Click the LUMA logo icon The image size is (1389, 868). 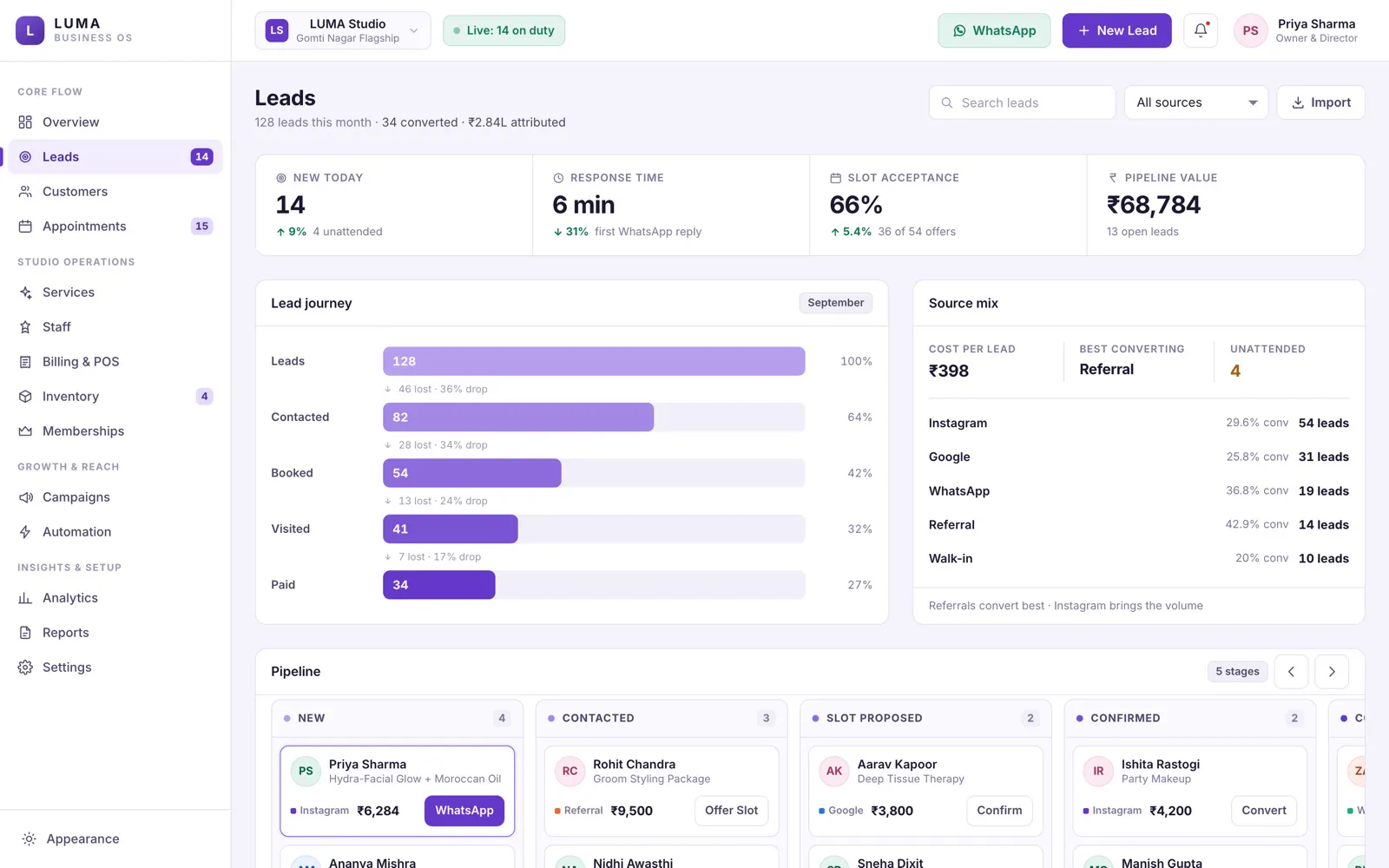[30, 30]
